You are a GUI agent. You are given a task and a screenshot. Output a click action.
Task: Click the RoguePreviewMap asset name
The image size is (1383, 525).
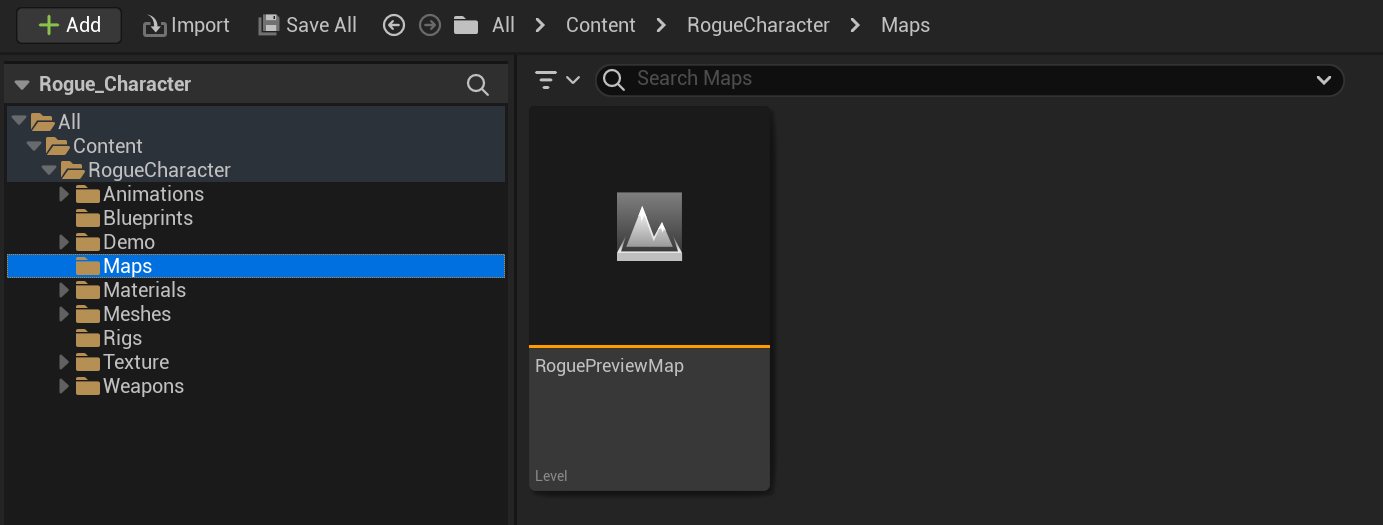610,366
